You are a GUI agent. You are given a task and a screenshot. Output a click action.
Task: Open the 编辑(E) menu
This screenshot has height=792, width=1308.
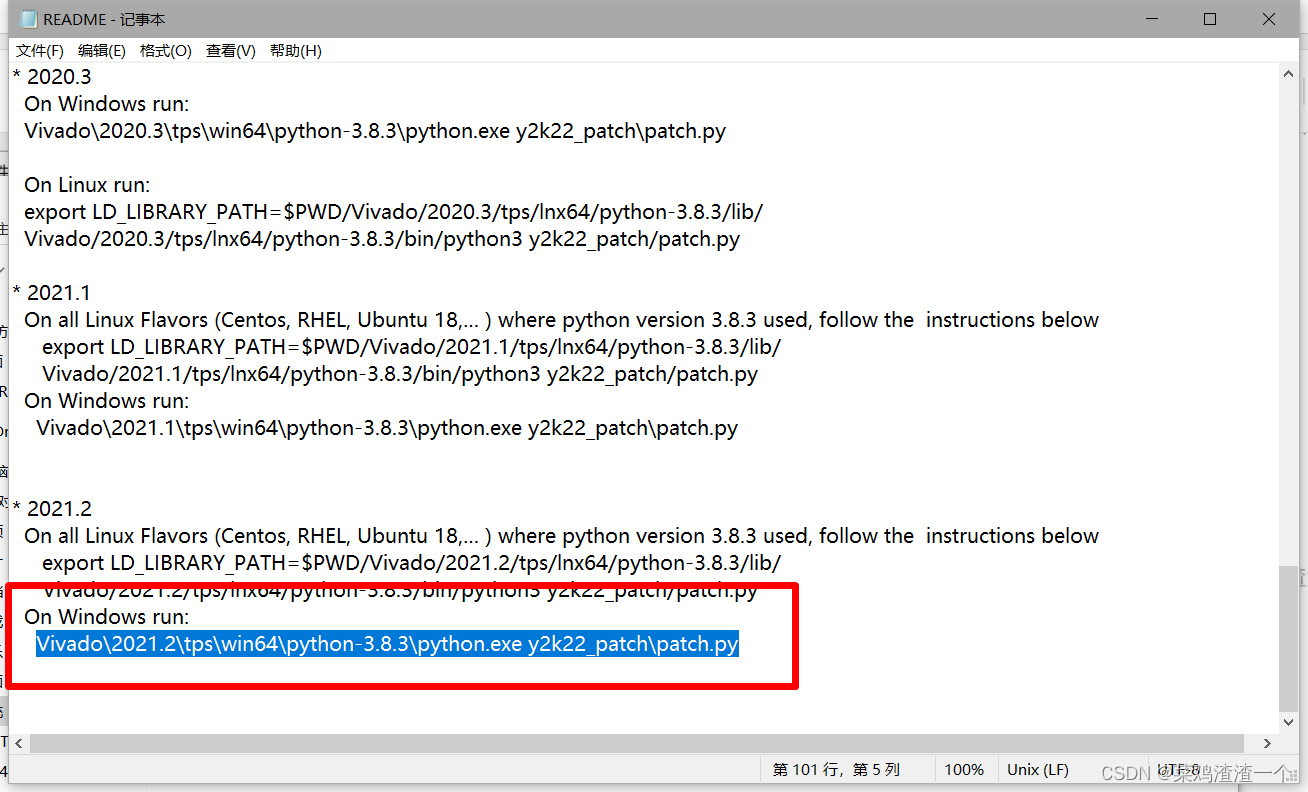[102, 51]
